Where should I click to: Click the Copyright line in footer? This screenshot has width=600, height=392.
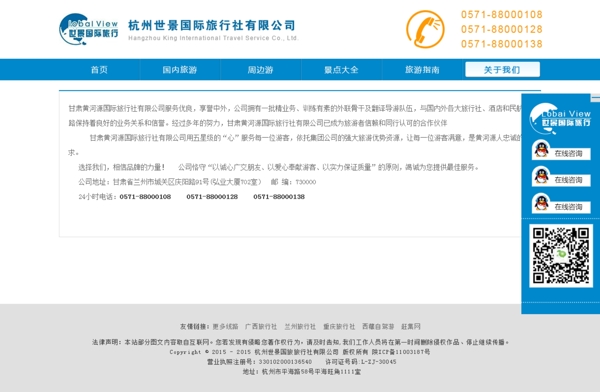[300, 352]
